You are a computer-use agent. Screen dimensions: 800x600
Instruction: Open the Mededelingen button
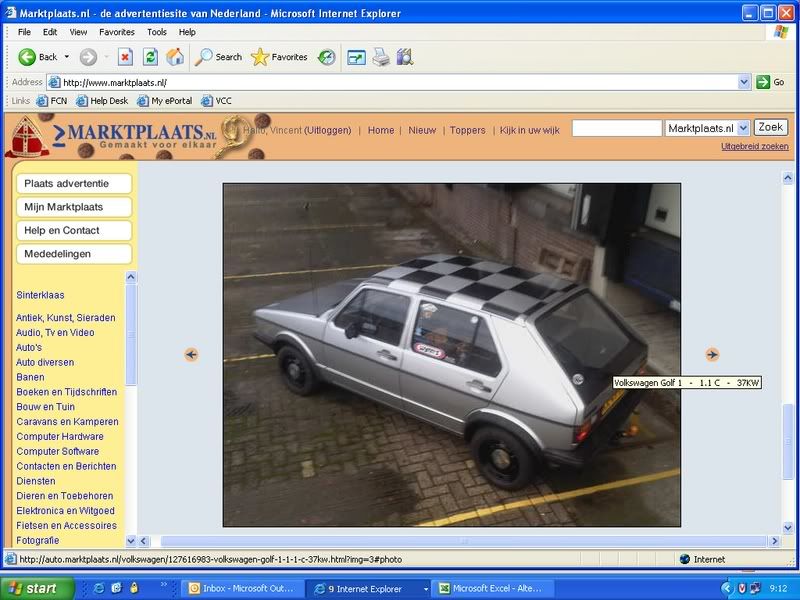click(74, 254)
